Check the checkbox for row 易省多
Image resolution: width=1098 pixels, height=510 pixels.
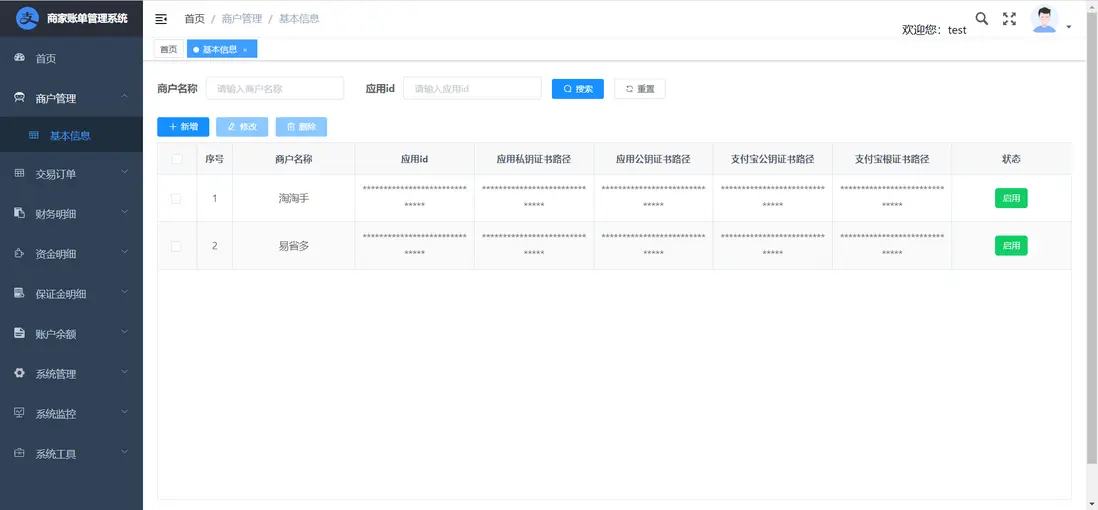click(x=176, y=246)
